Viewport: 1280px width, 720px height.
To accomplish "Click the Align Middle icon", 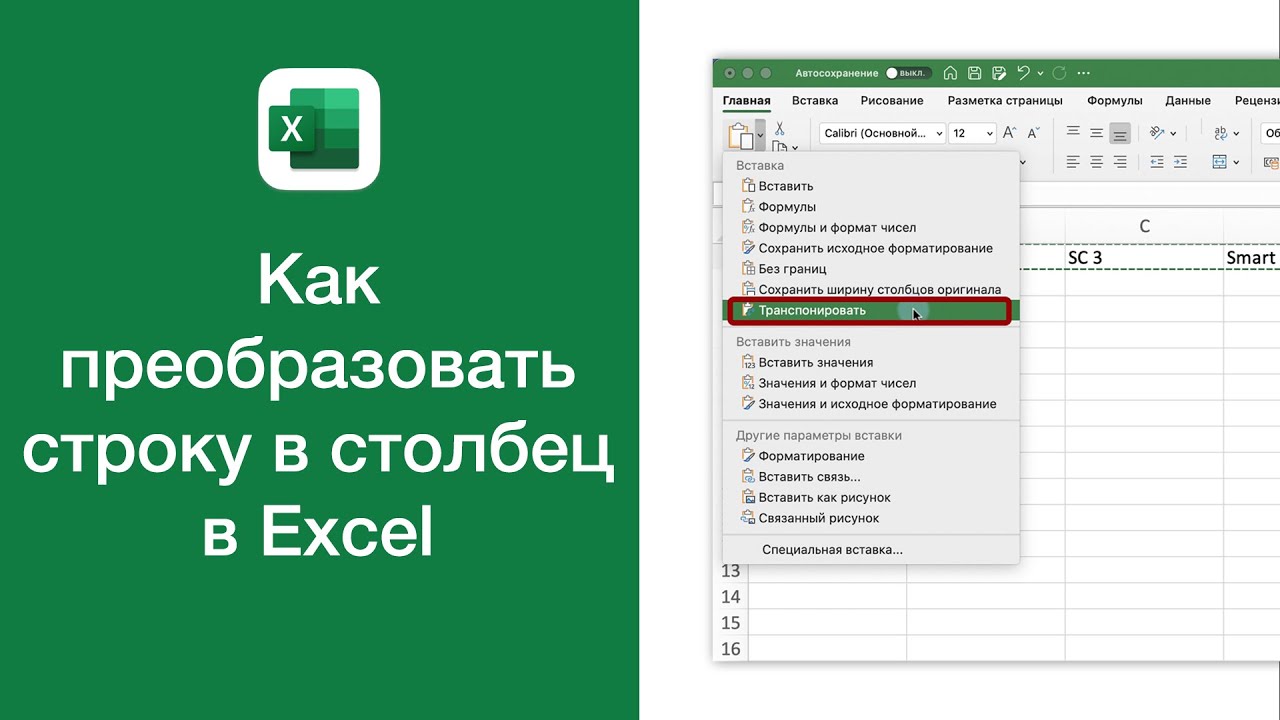I will pos(1096,133).
